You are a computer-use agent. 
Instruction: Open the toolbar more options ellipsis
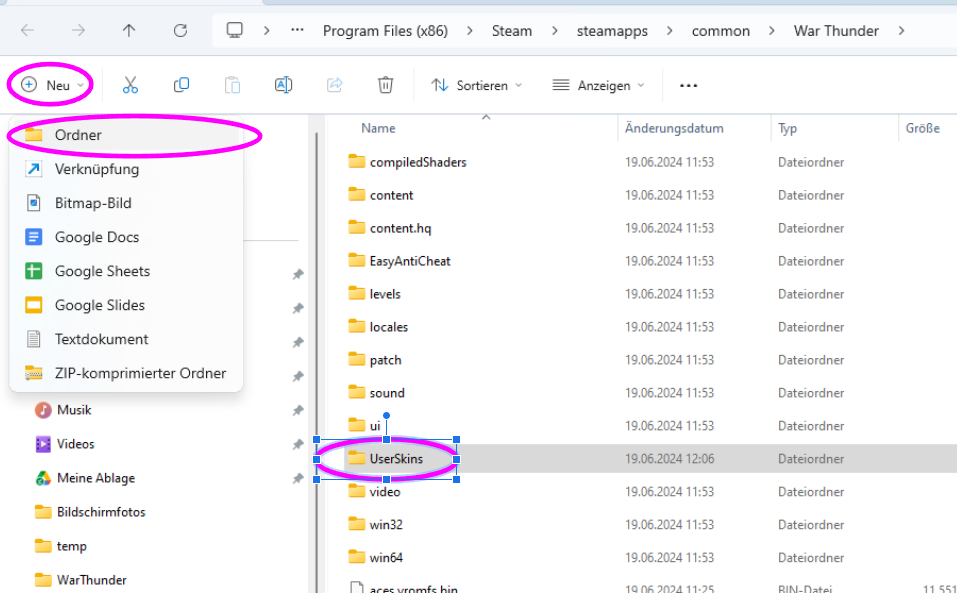click(x=688, y=85)
